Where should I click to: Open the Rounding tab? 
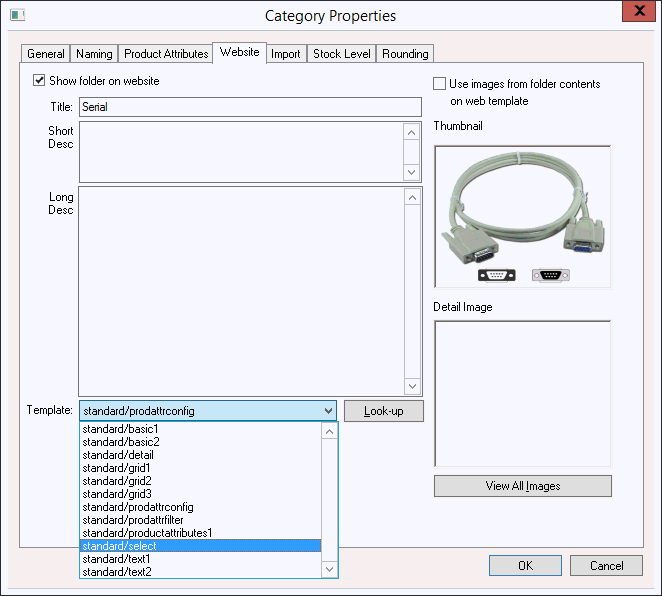(x=405, y=54)
